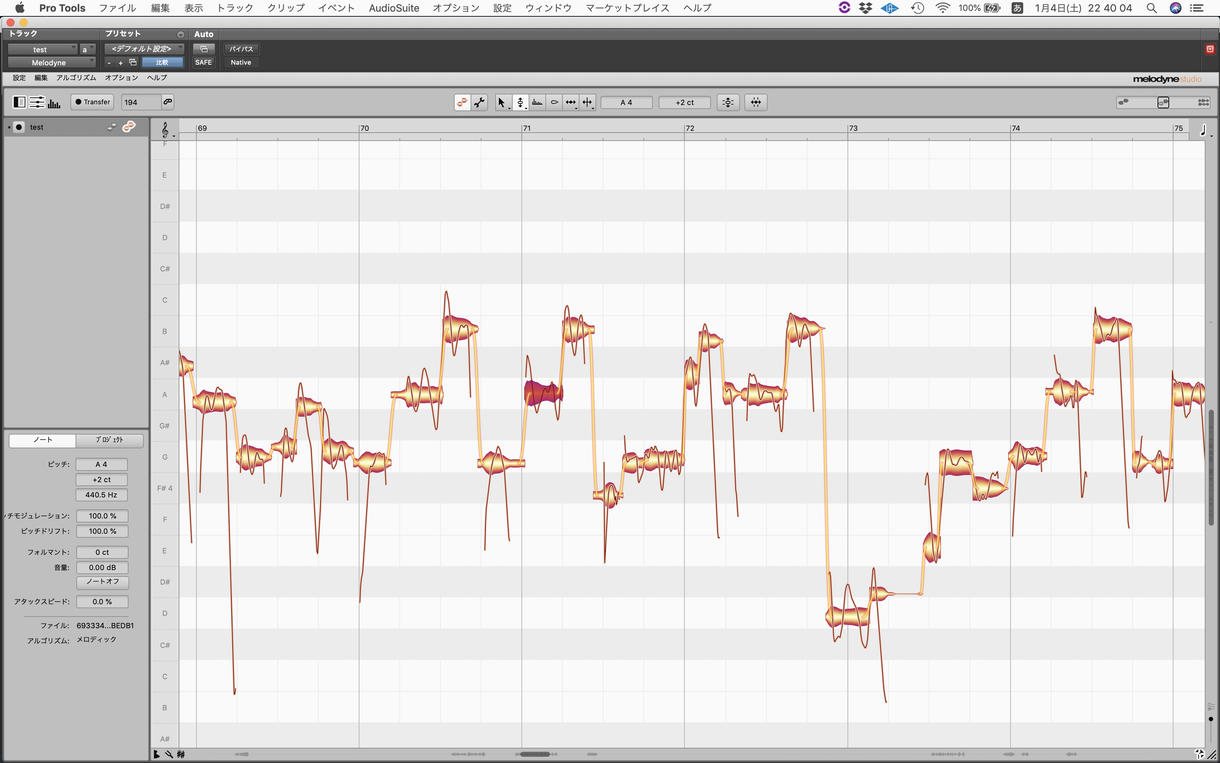Viewport: 1220px width, 763px height.
Task: Open Melodyne オプション menu
Action: click(x=121, y=77)
